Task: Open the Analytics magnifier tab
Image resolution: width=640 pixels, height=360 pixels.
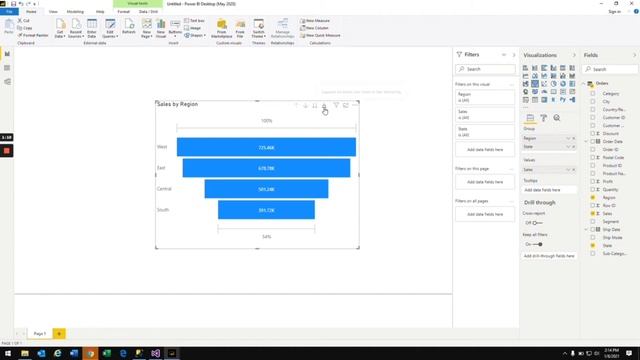Action: click(557, 118)
